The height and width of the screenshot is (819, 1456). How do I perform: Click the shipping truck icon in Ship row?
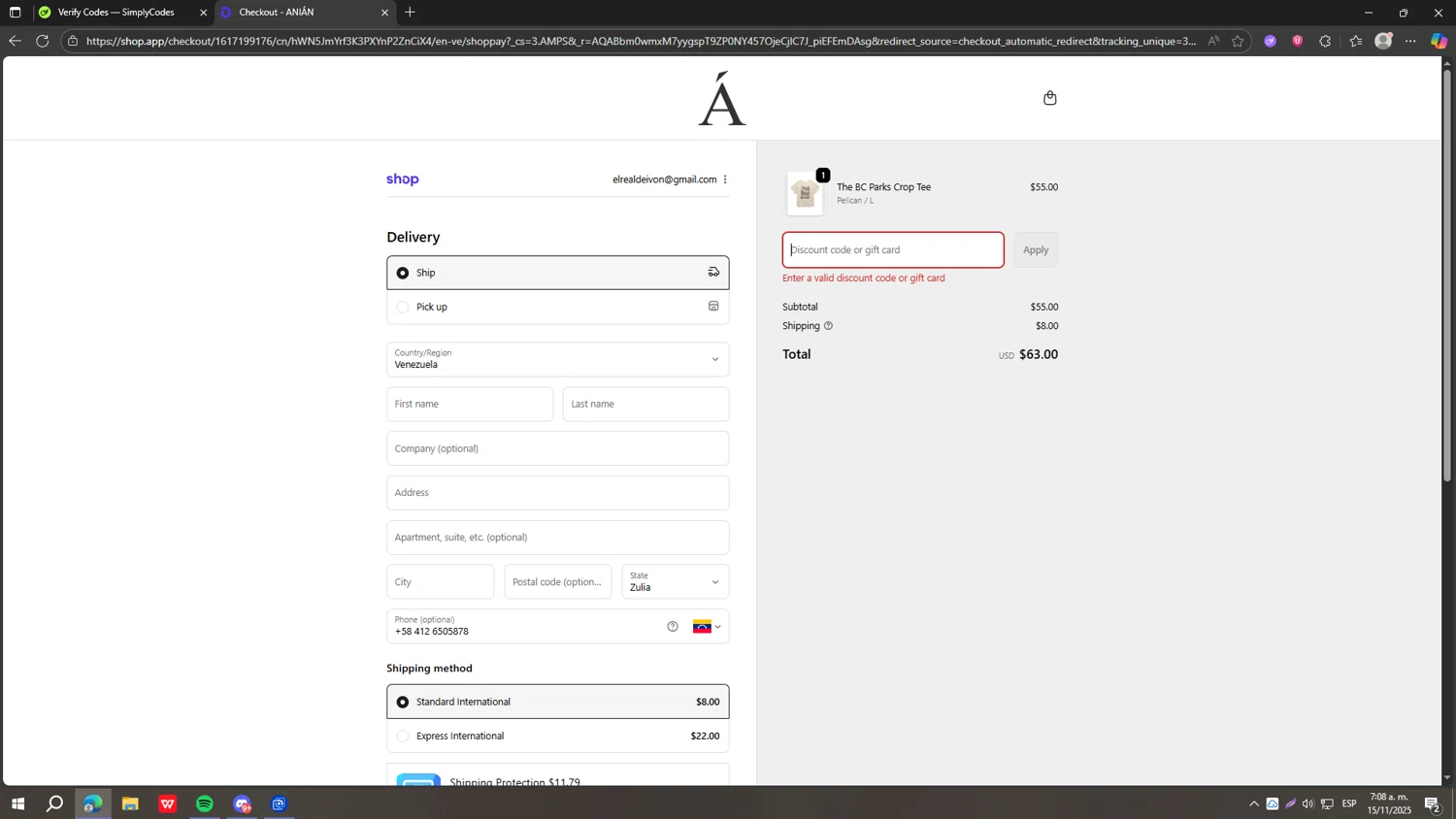[713, 273]
